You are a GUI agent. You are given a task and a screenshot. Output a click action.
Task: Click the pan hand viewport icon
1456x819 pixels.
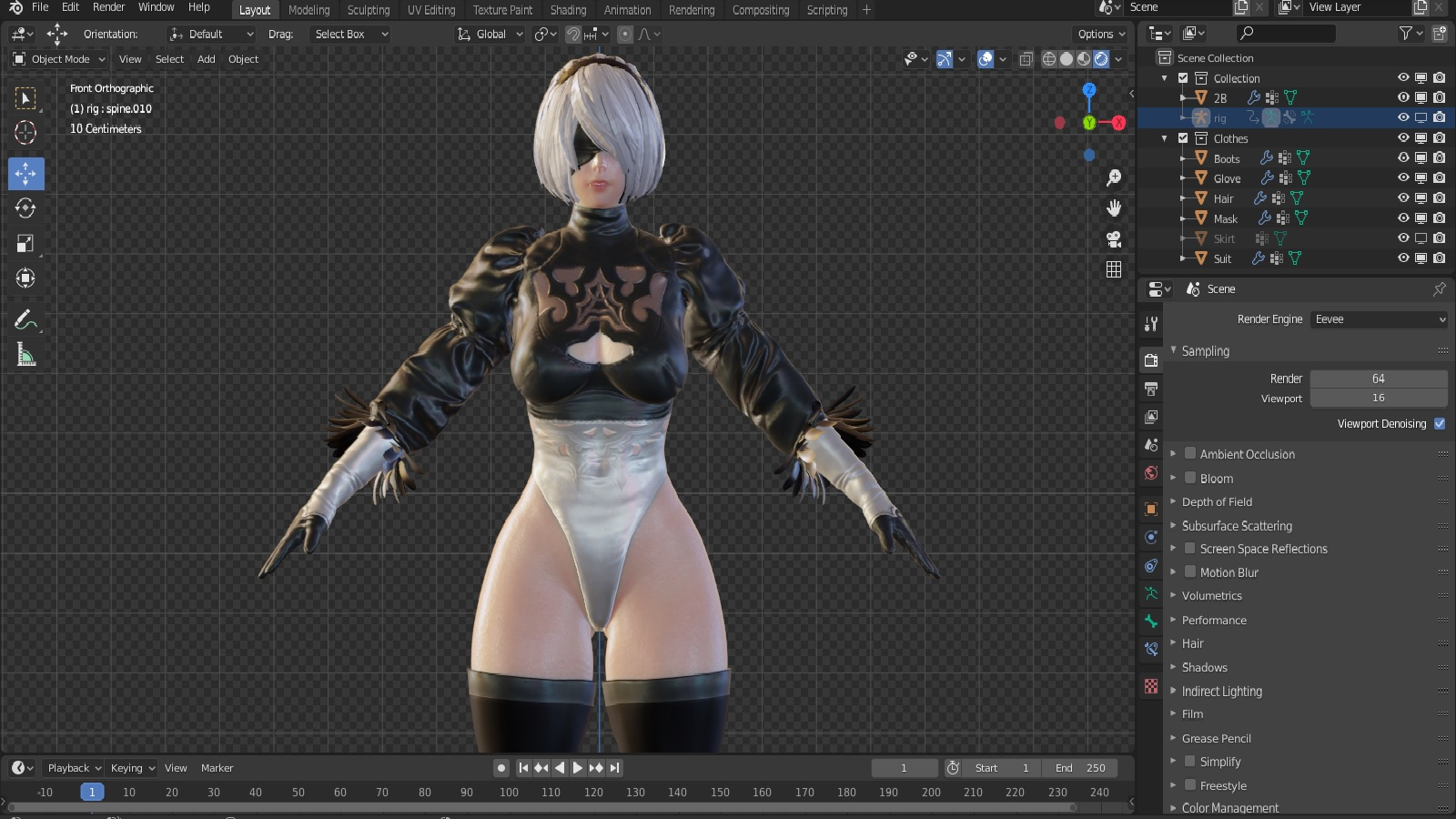(1113, 208)
